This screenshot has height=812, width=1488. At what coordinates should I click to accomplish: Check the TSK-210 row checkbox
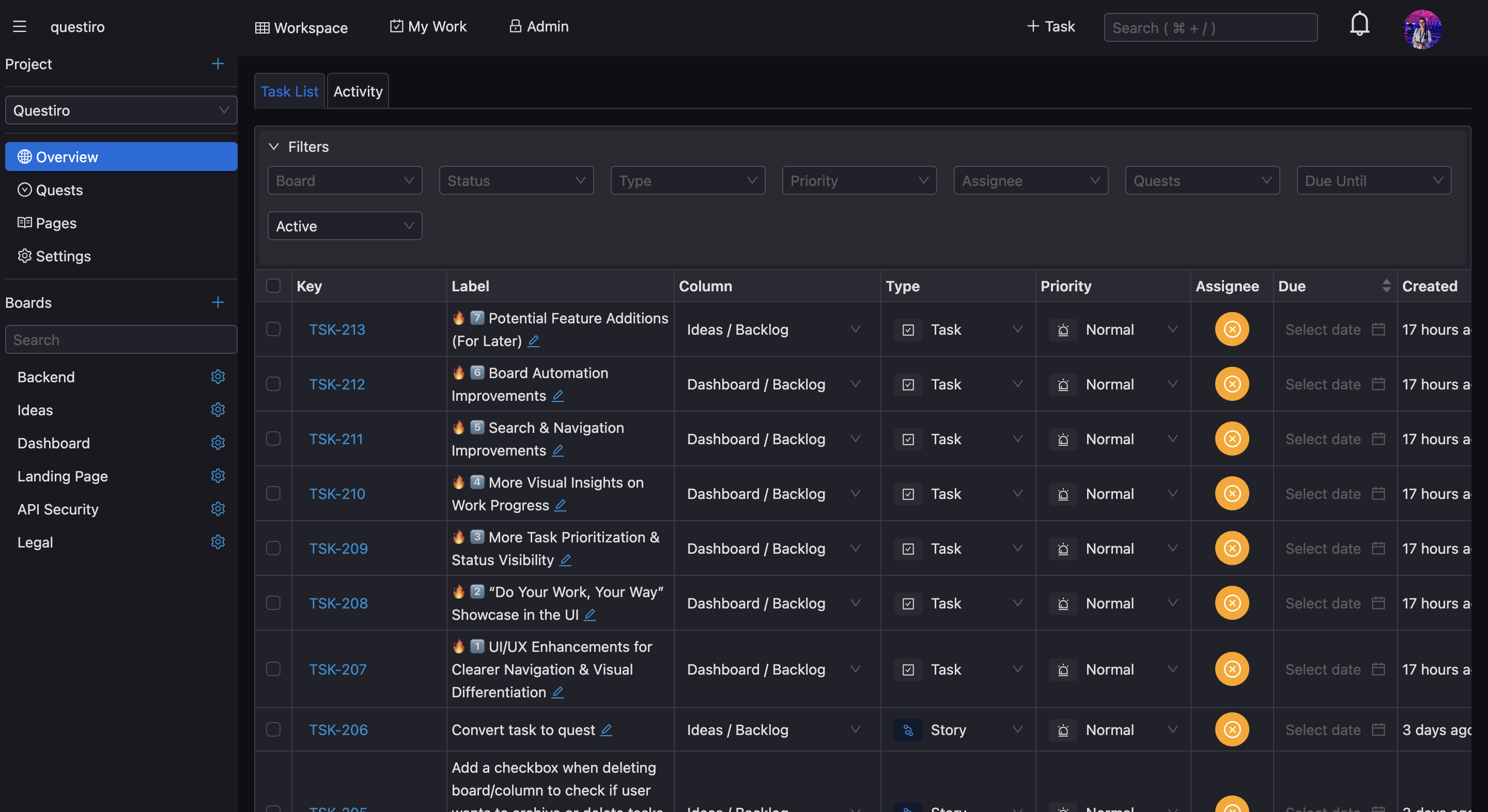coord(273,493)
